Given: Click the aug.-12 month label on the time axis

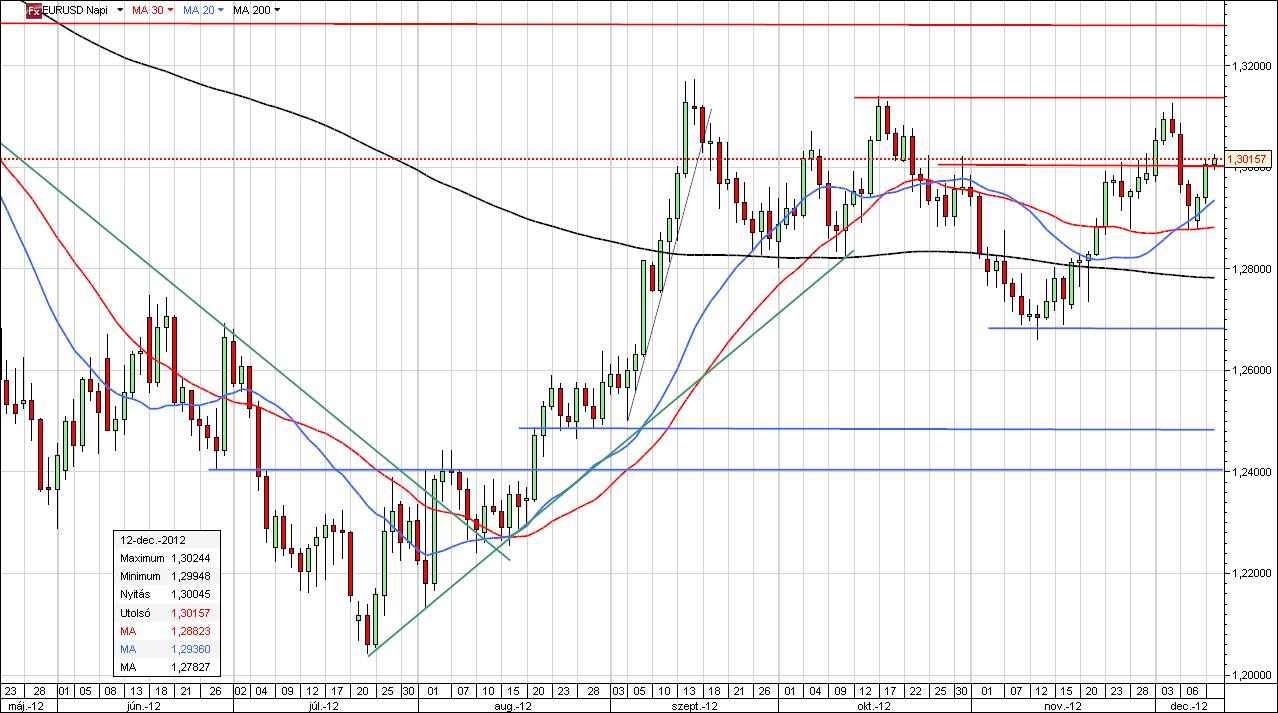Looking at the screenshot, I should [x=512, y=706].
